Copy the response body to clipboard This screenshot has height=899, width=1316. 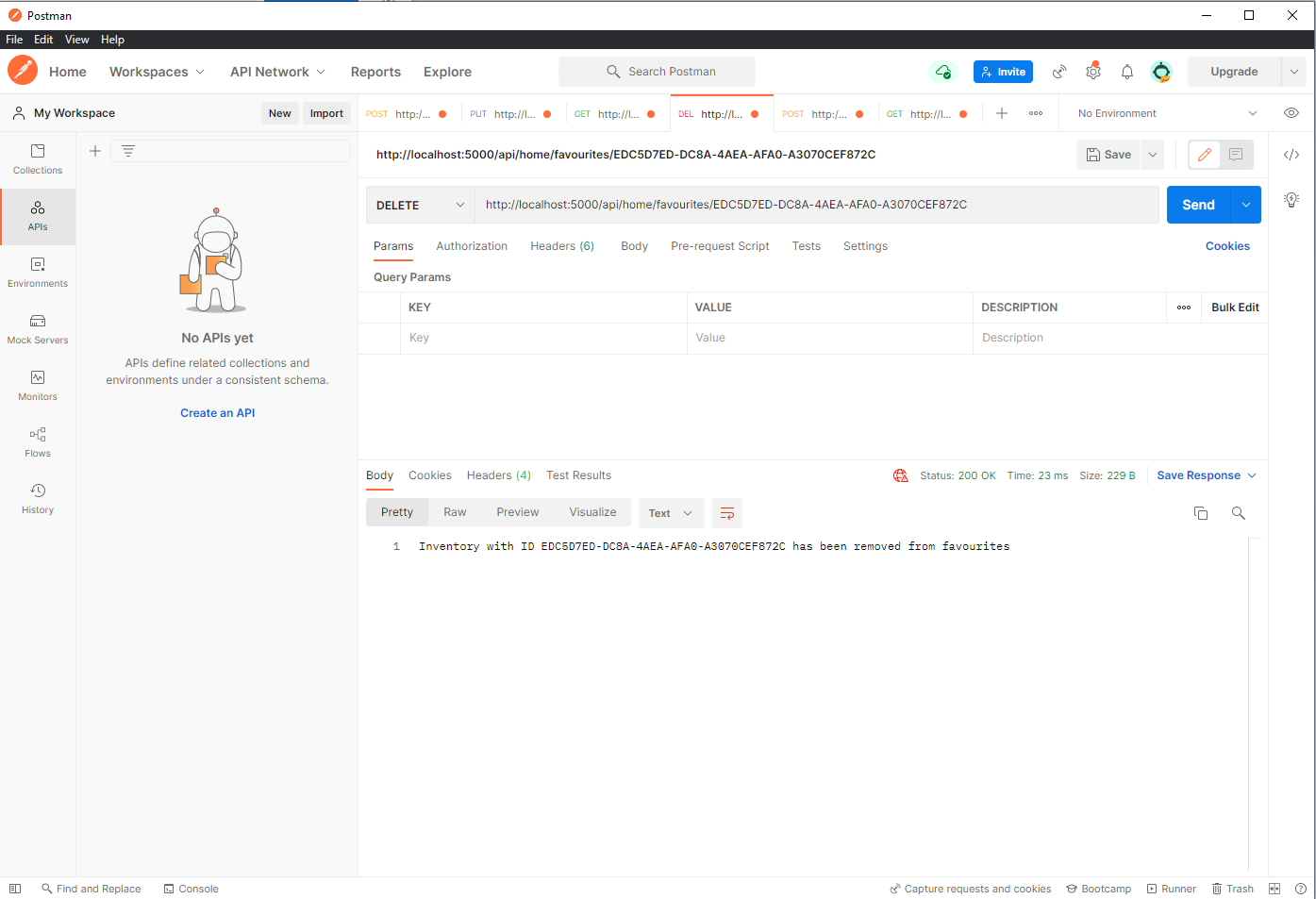click(x=1200, y=512)
